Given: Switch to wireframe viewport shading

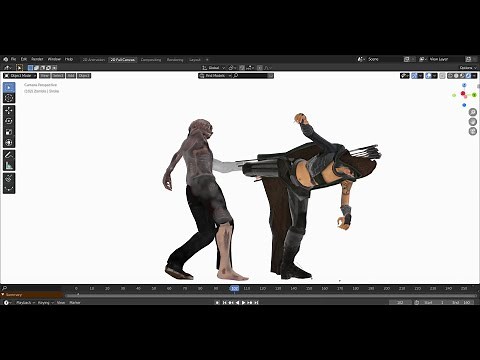Looking at the screenshot, I should 450,76.
